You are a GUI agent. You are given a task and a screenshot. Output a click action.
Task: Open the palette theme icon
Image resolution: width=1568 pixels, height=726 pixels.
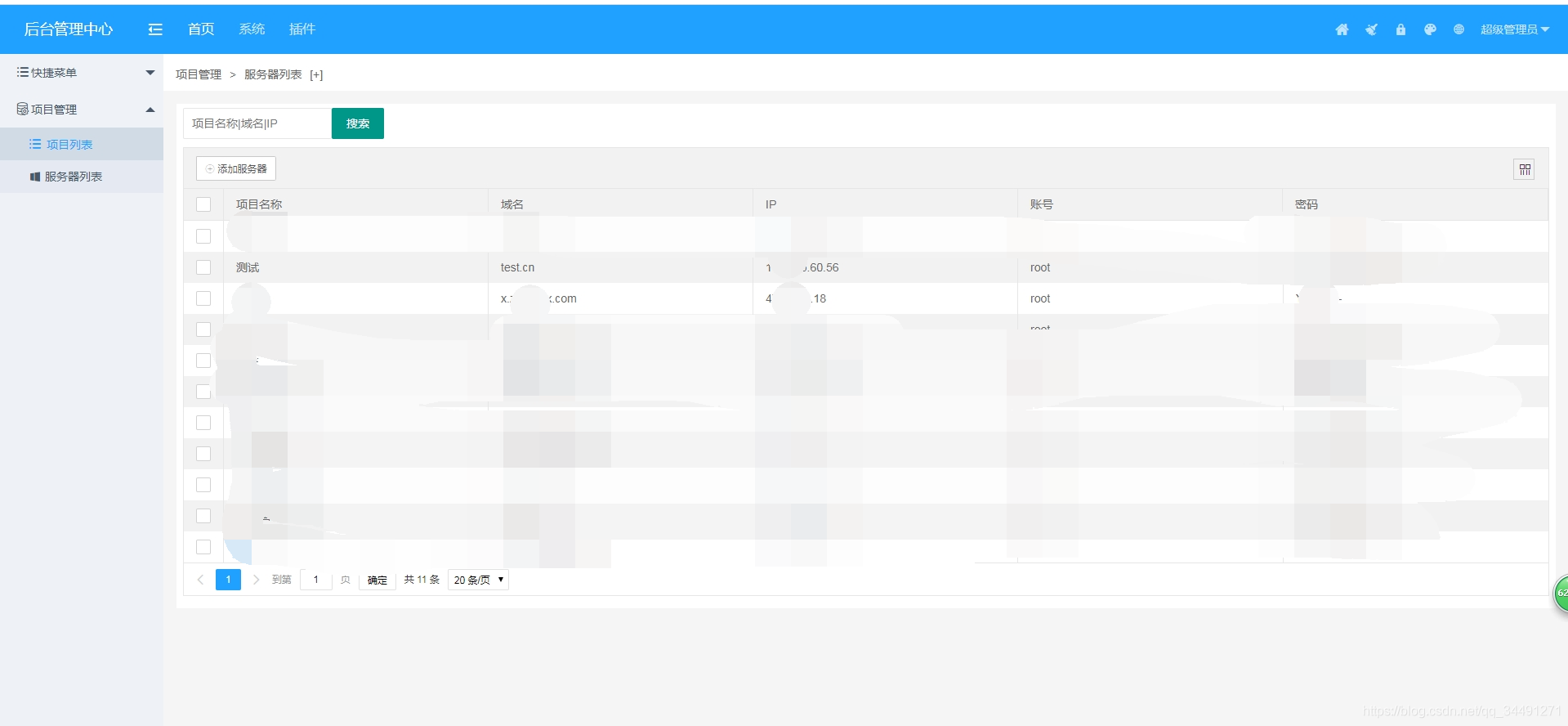[1430, 29]
